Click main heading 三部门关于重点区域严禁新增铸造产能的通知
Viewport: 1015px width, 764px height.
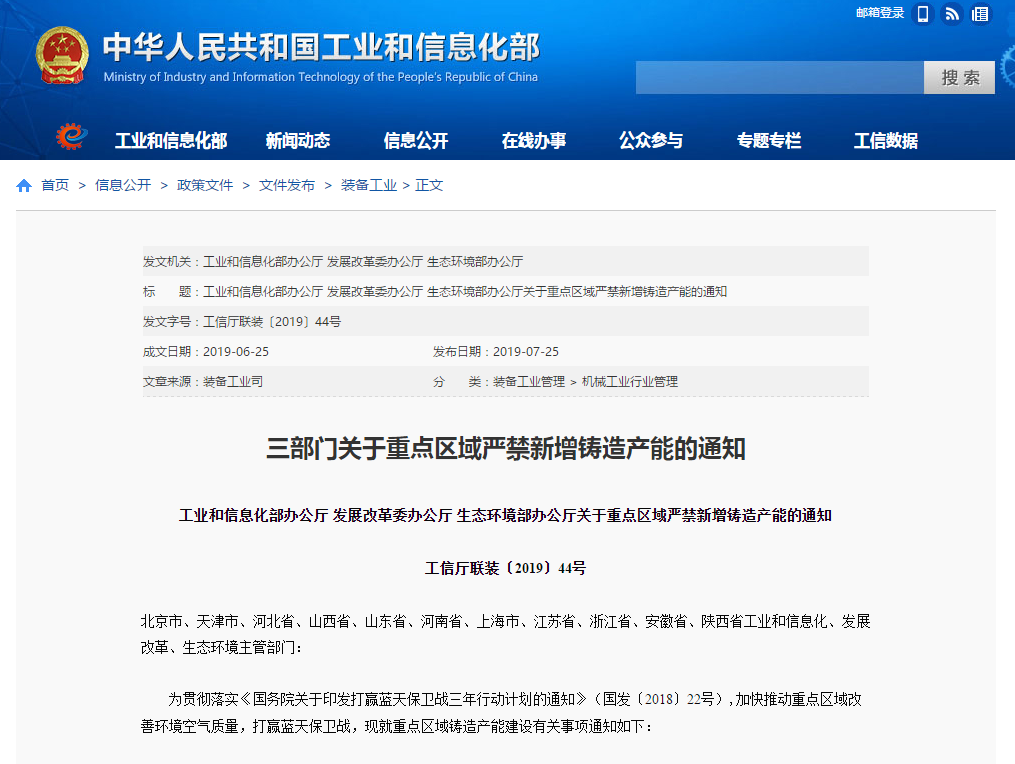click(x=506, y=449)
